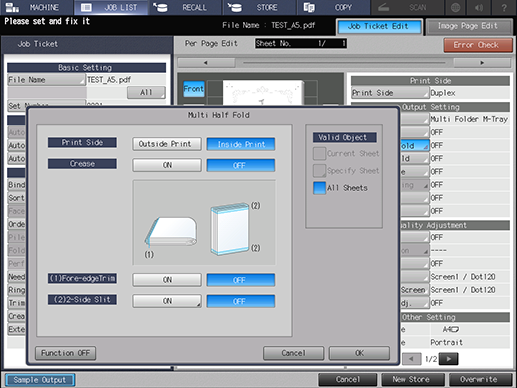Click the globe network icon
The width and height of the screenshot is (517, 388).
click(455, 7)
